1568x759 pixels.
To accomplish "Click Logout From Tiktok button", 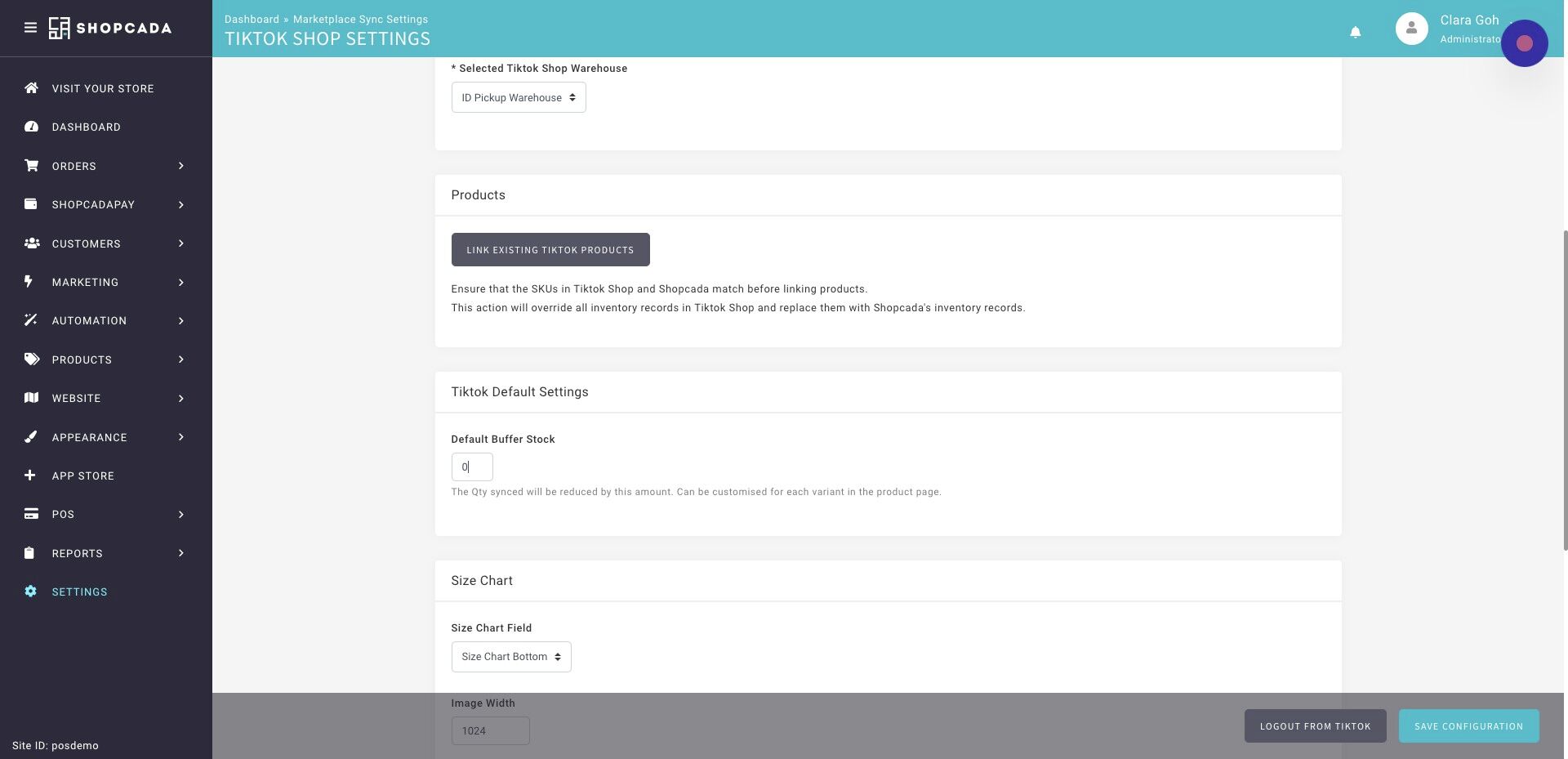I will 1315,726.
